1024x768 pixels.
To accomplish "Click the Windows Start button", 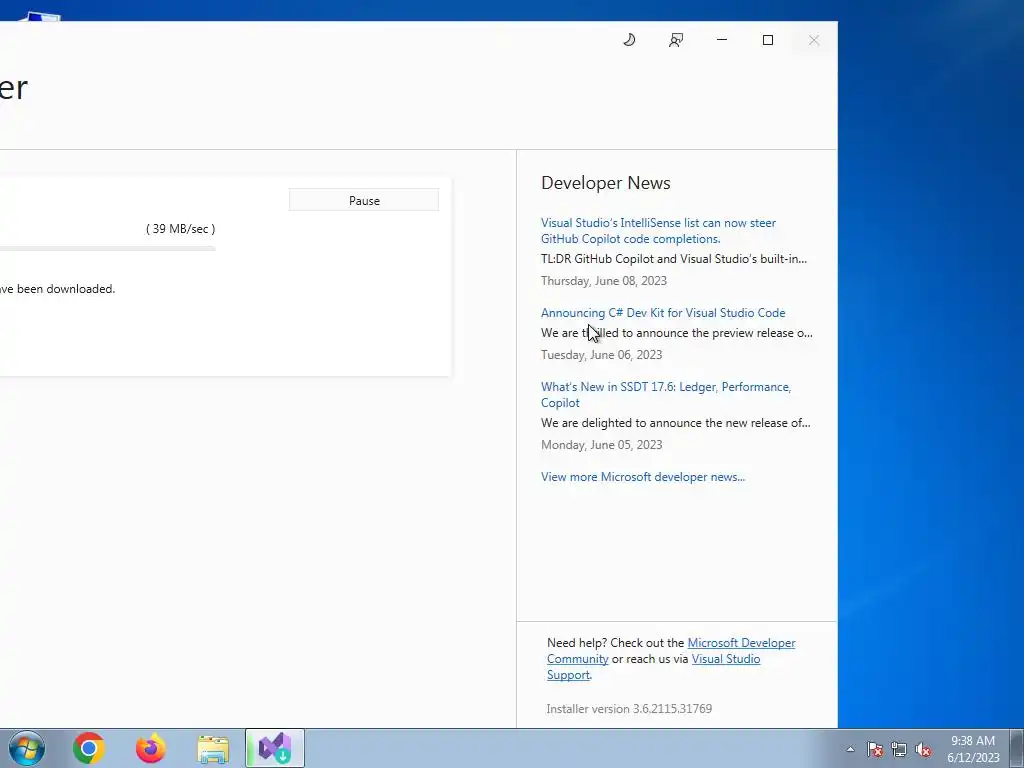I will coord(27,748).
